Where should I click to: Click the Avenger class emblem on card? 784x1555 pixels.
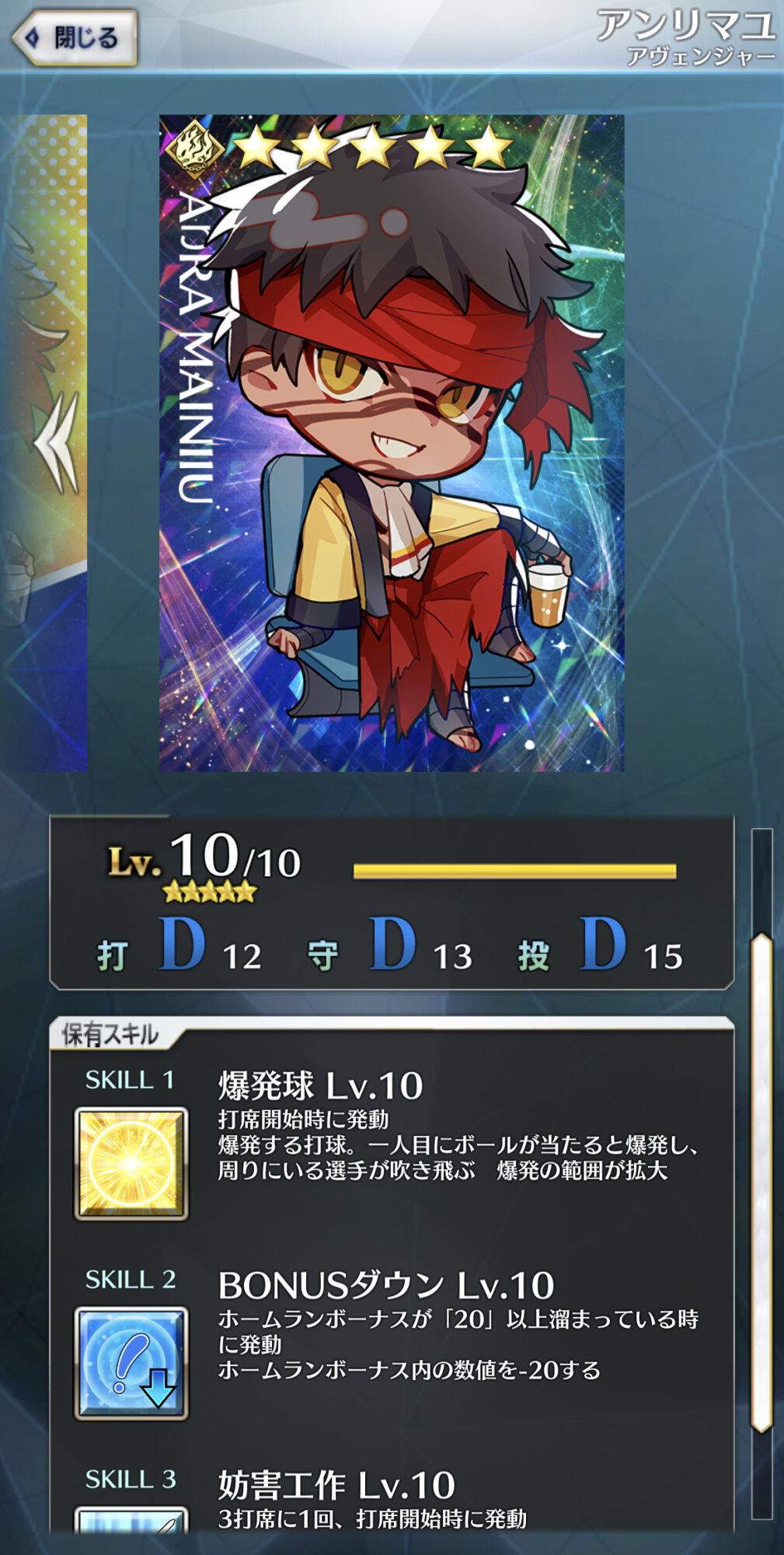[x=194, y=148]
